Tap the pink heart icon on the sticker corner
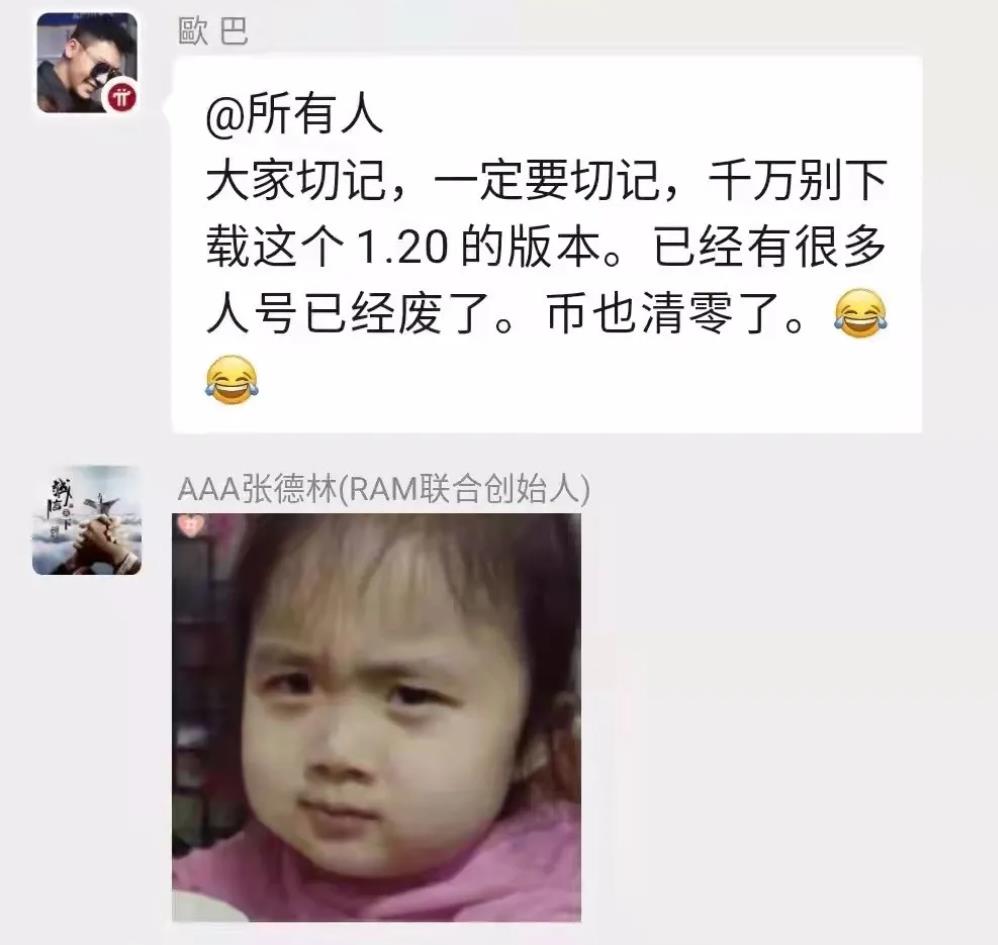998x945 pixels. click(x=188, y=526)
